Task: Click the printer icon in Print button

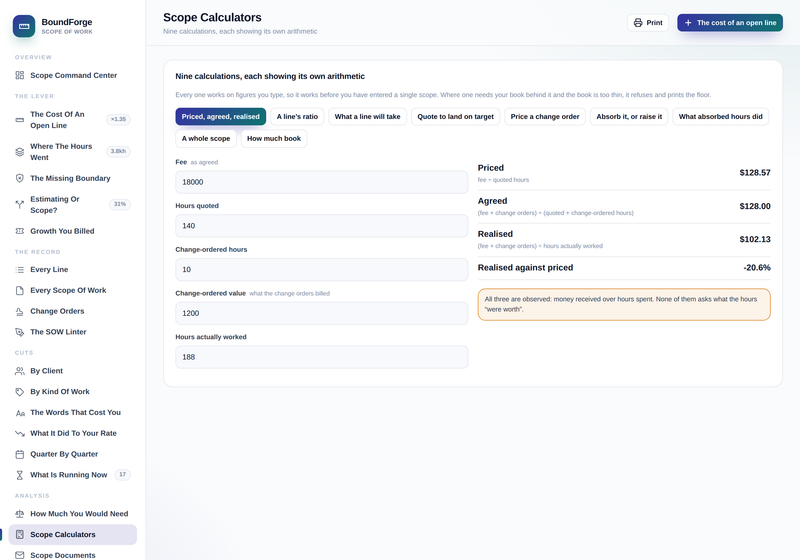Action: pos(638,22)
